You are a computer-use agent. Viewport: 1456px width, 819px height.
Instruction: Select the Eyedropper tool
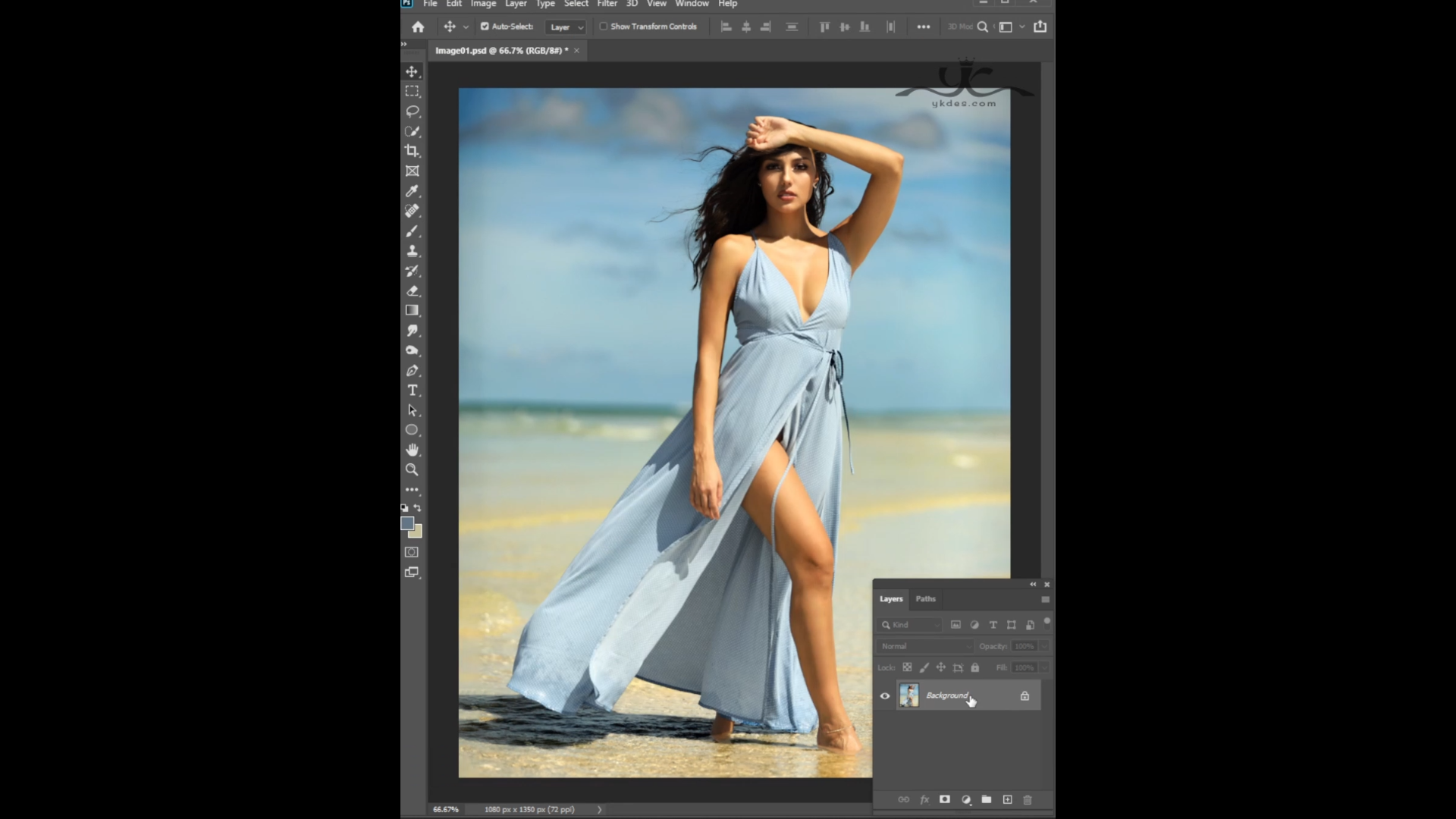click(412, 191)
